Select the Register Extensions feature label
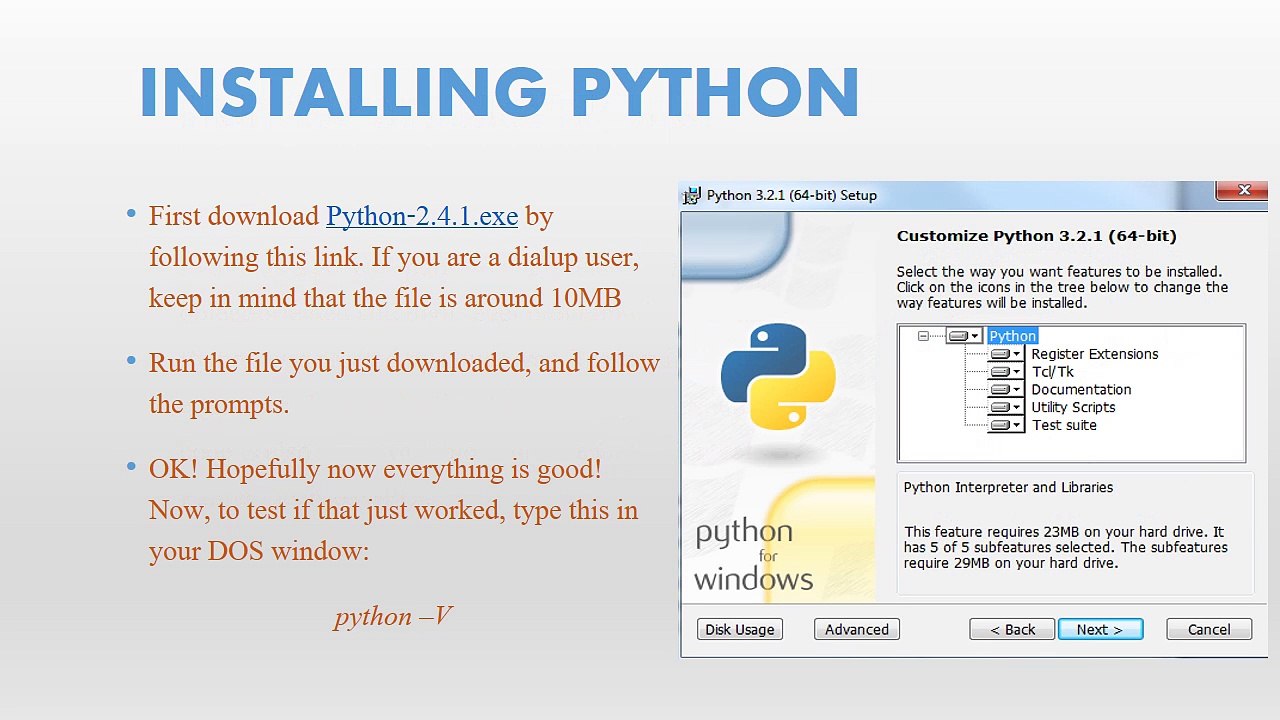This screenshot has width=1280, height=720. click(1095, 354)
